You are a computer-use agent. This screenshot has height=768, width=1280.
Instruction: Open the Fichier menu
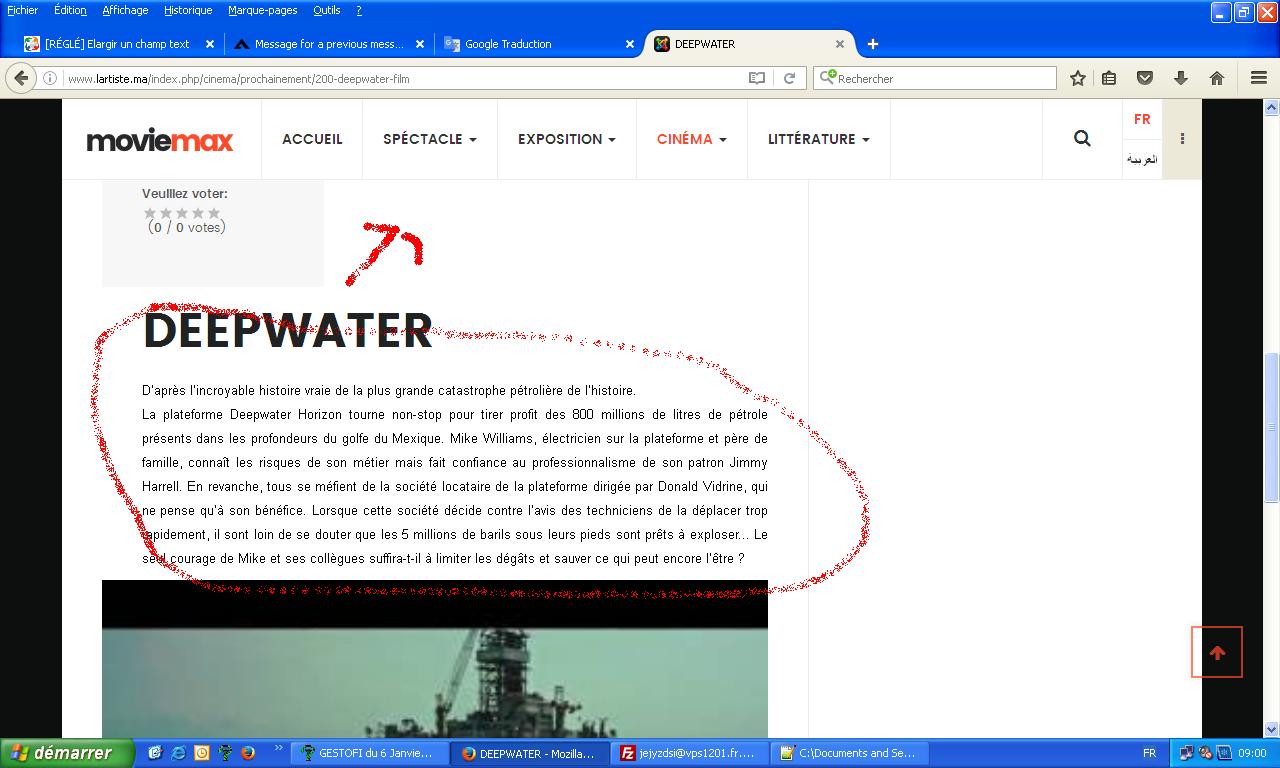[22, 10]
